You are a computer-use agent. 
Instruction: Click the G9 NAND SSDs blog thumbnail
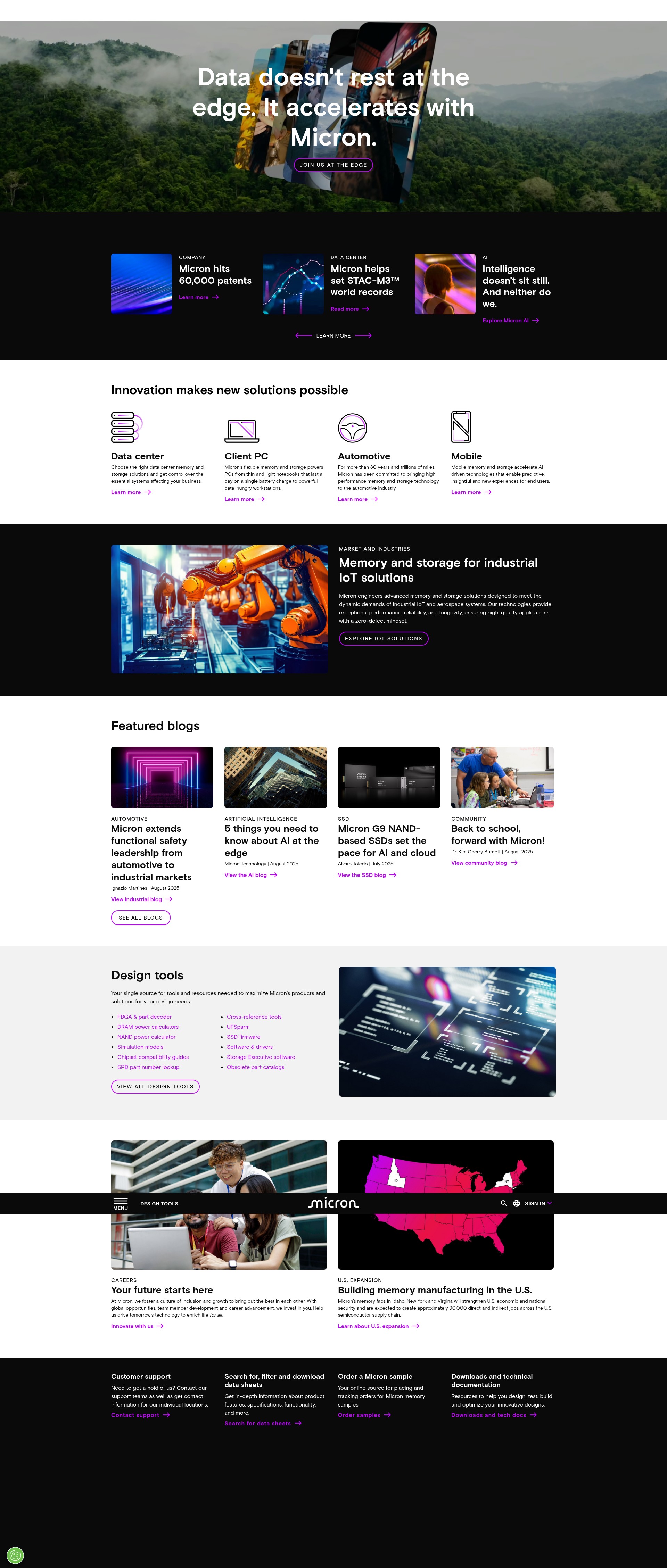point(389,777)
